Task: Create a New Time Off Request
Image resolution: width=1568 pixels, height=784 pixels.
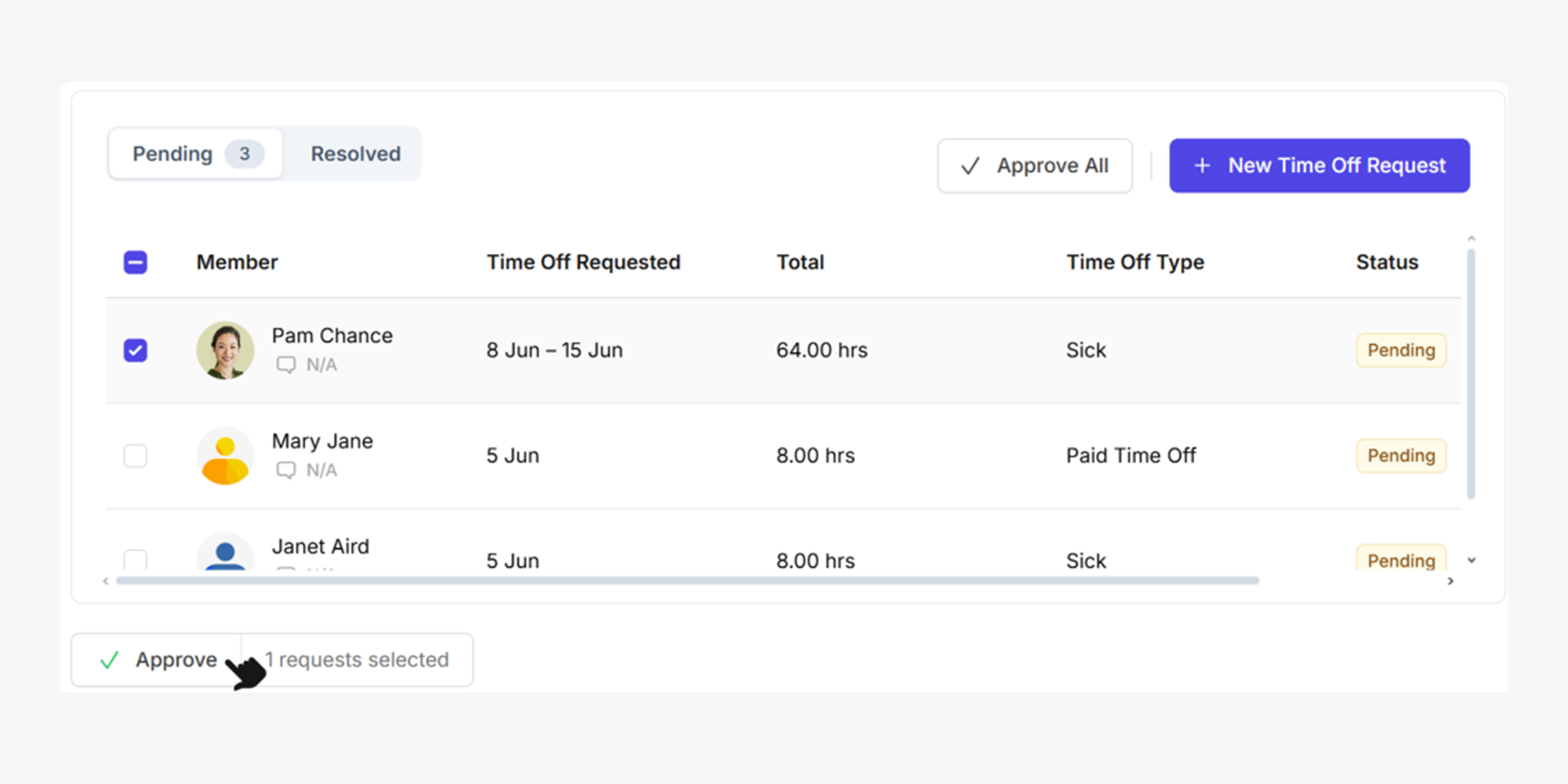Action: (1319, 165)
